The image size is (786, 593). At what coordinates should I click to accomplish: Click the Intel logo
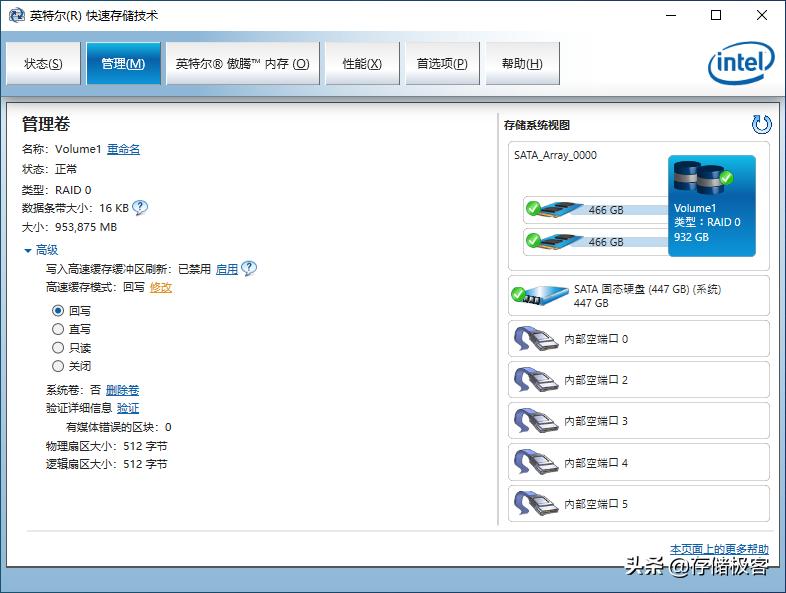(741, 63)
